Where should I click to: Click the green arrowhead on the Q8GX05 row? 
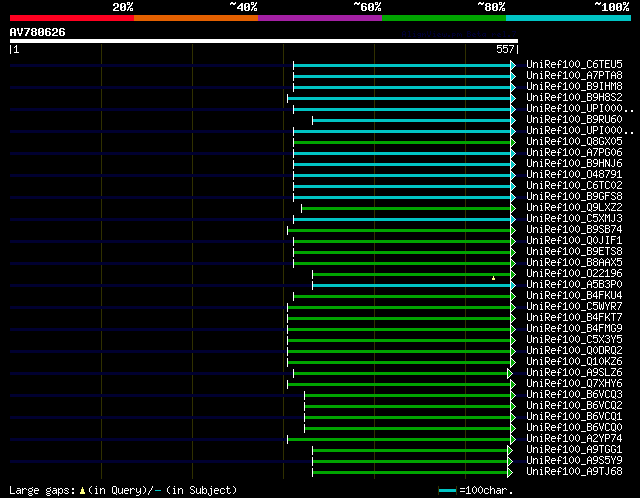513,142
